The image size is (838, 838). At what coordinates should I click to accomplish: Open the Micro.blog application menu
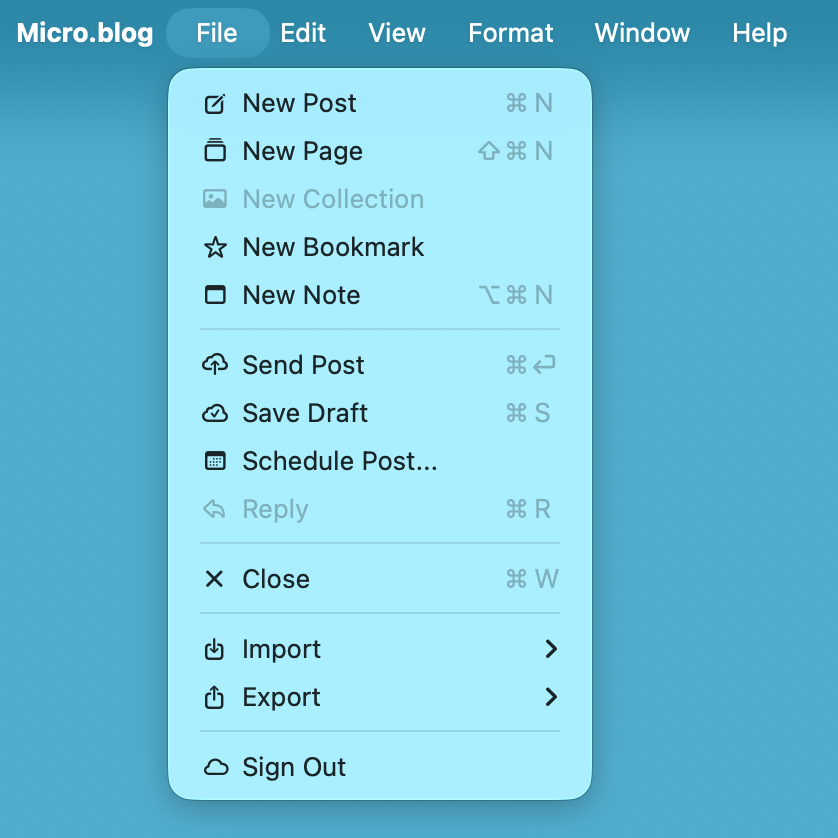(85, 33)
